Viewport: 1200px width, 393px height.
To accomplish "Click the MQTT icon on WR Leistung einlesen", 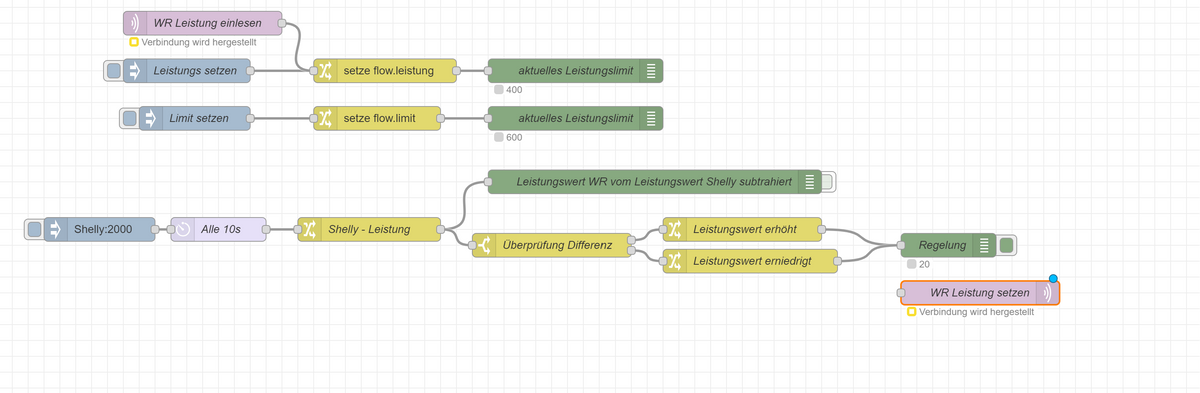I will coord(134,23).
